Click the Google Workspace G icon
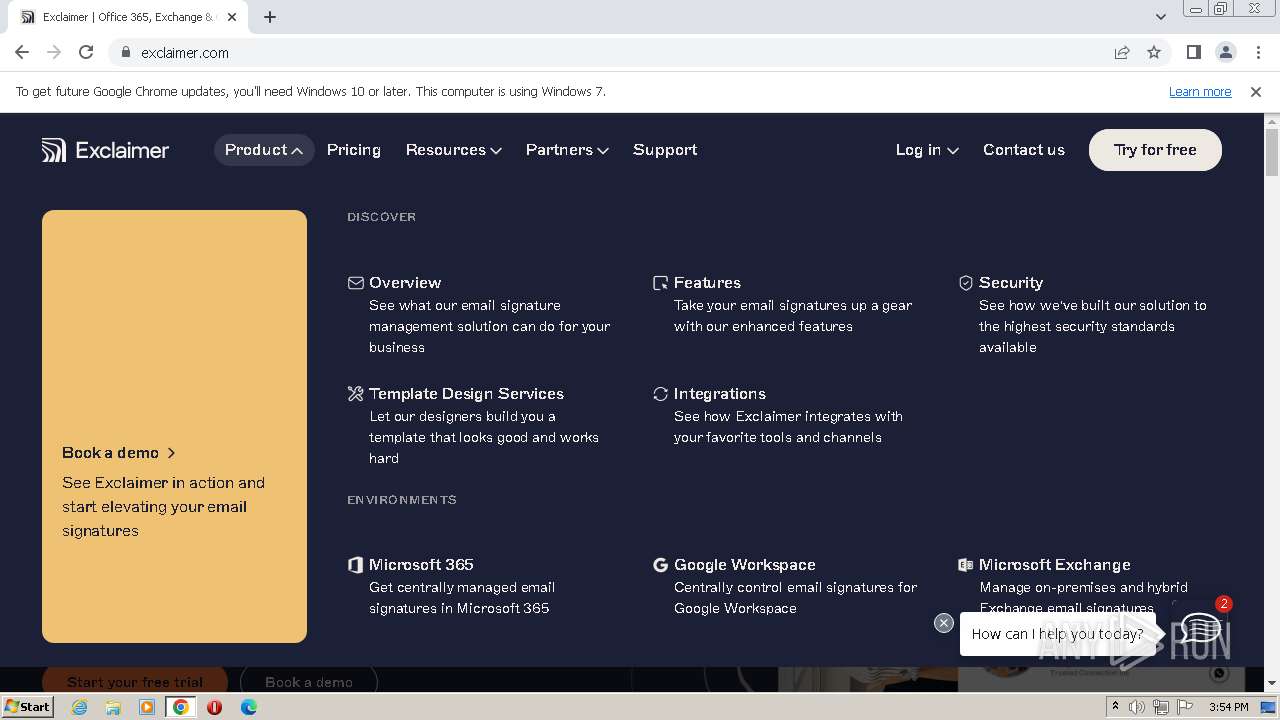The width and height of the screenshot is (1280, 720). pos(660,565)
